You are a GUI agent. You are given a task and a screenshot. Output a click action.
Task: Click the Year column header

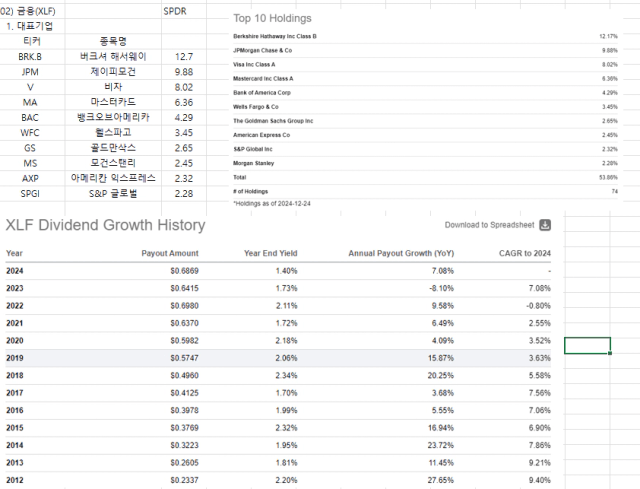click(14, 253)
